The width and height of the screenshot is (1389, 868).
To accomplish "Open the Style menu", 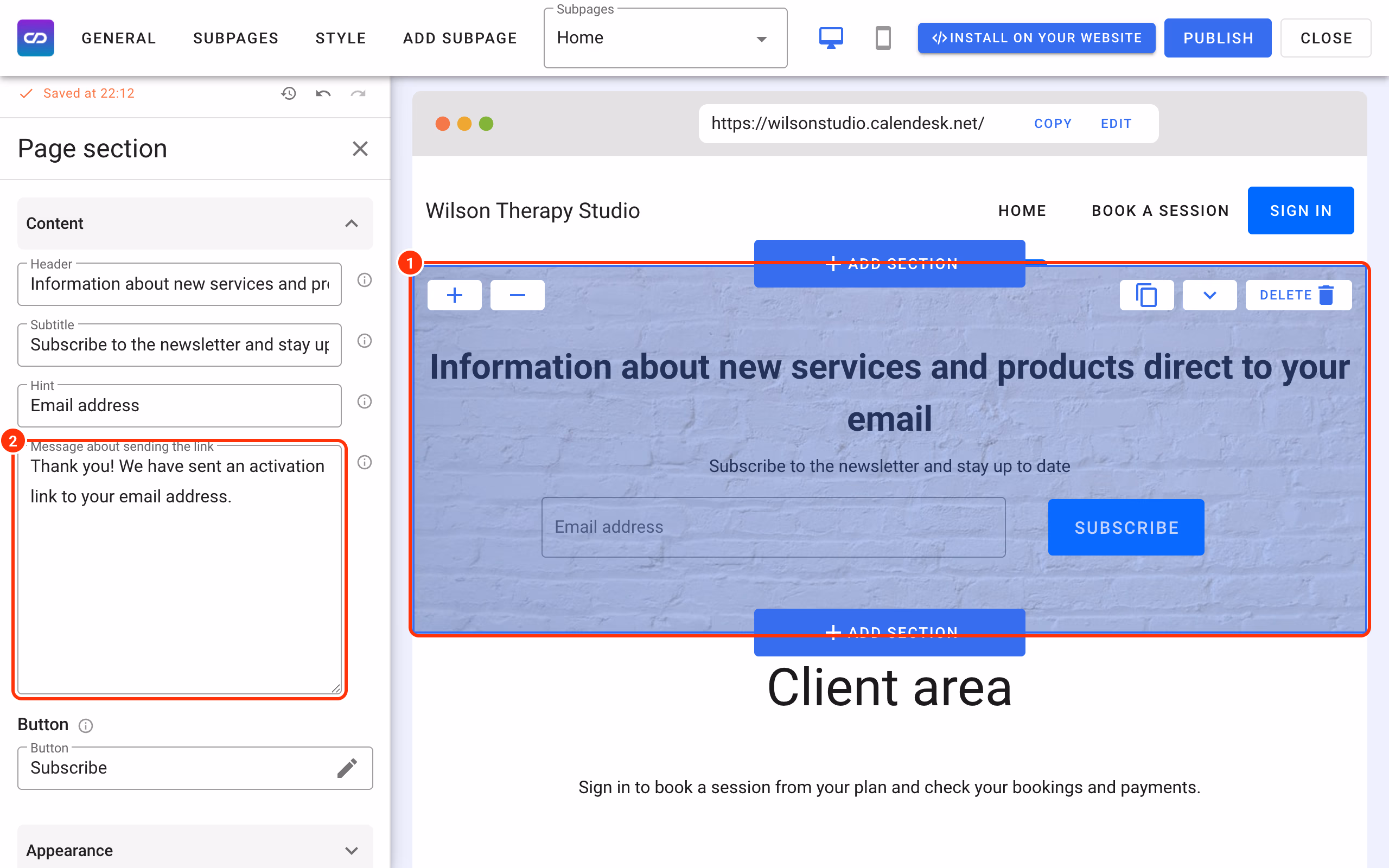I will pos(341,38).
